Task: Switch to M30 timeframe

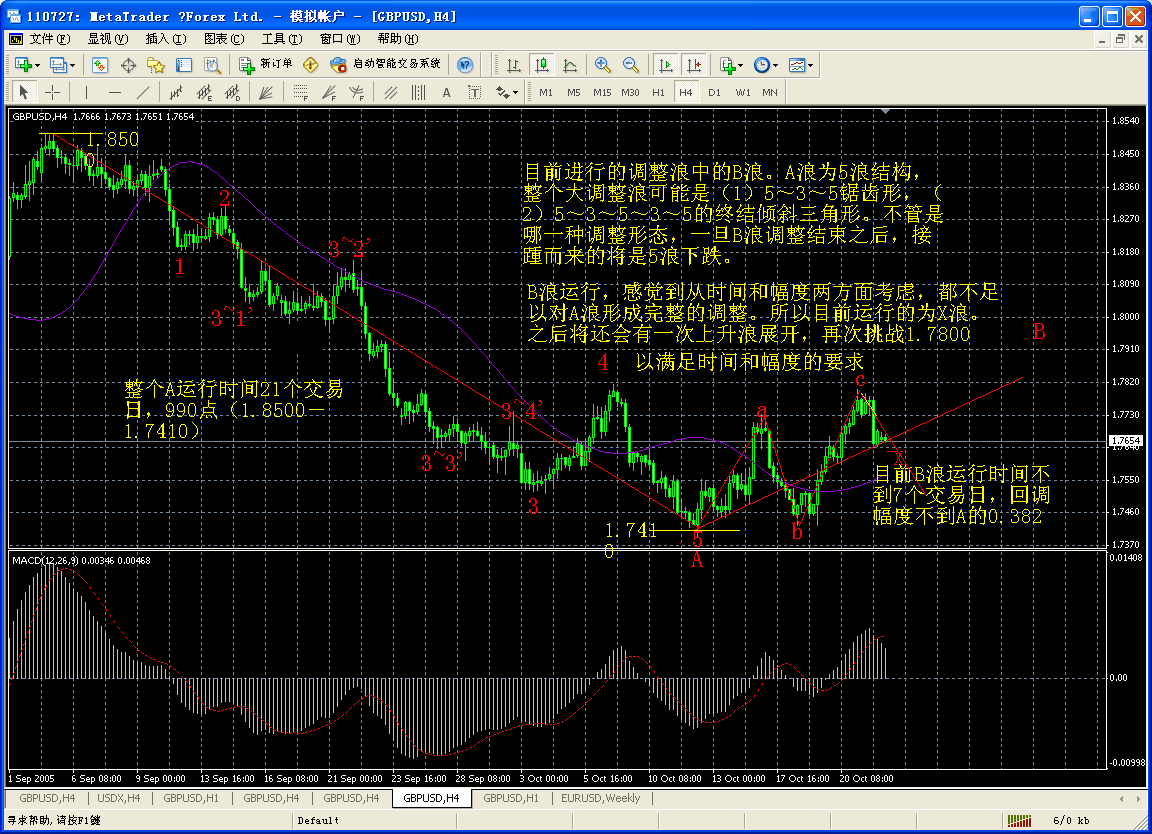Action: click(x=630, y=93)
